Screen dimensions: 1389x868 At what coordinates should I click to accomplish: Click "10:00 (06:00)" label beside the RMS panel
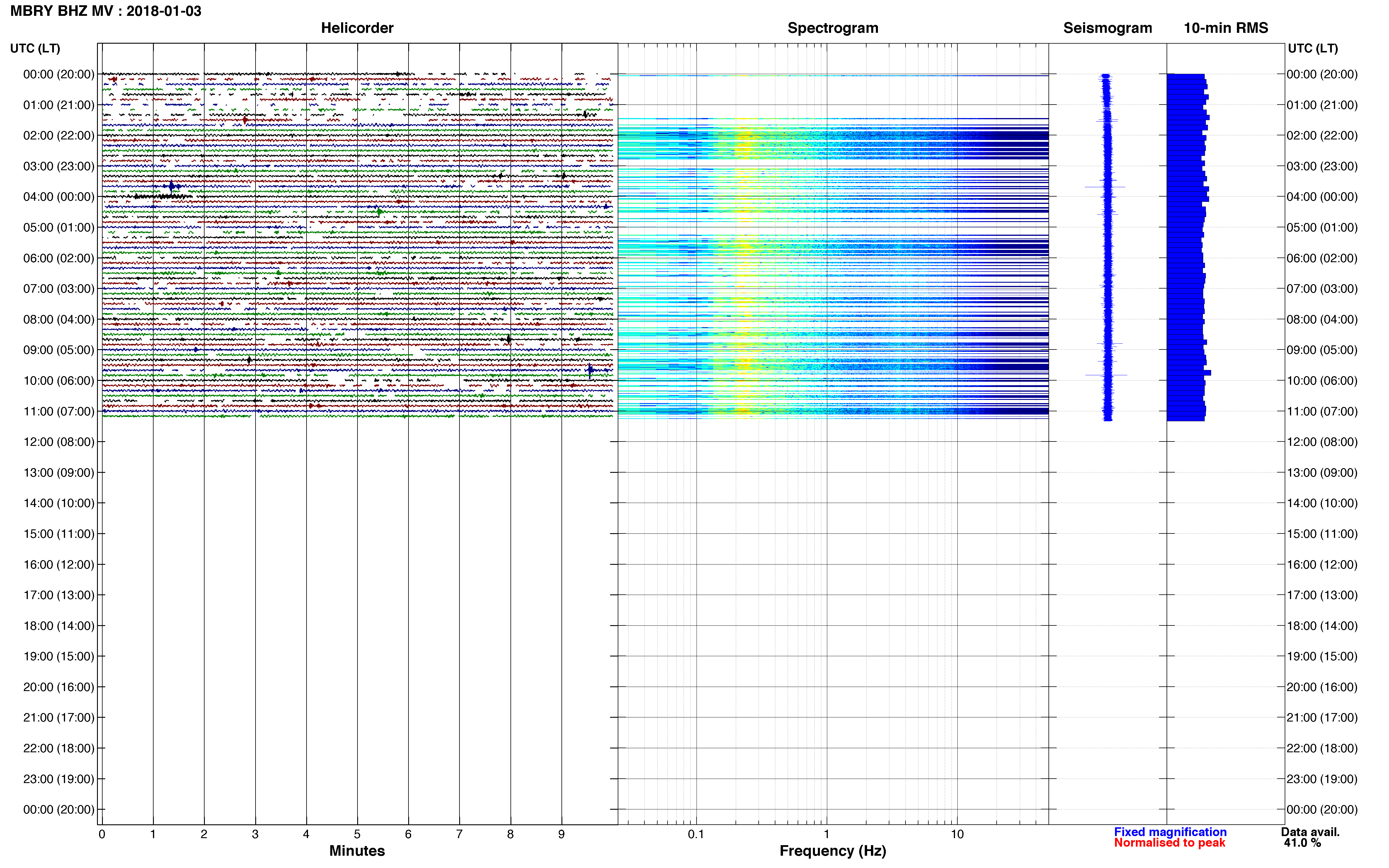point(1322,381)
